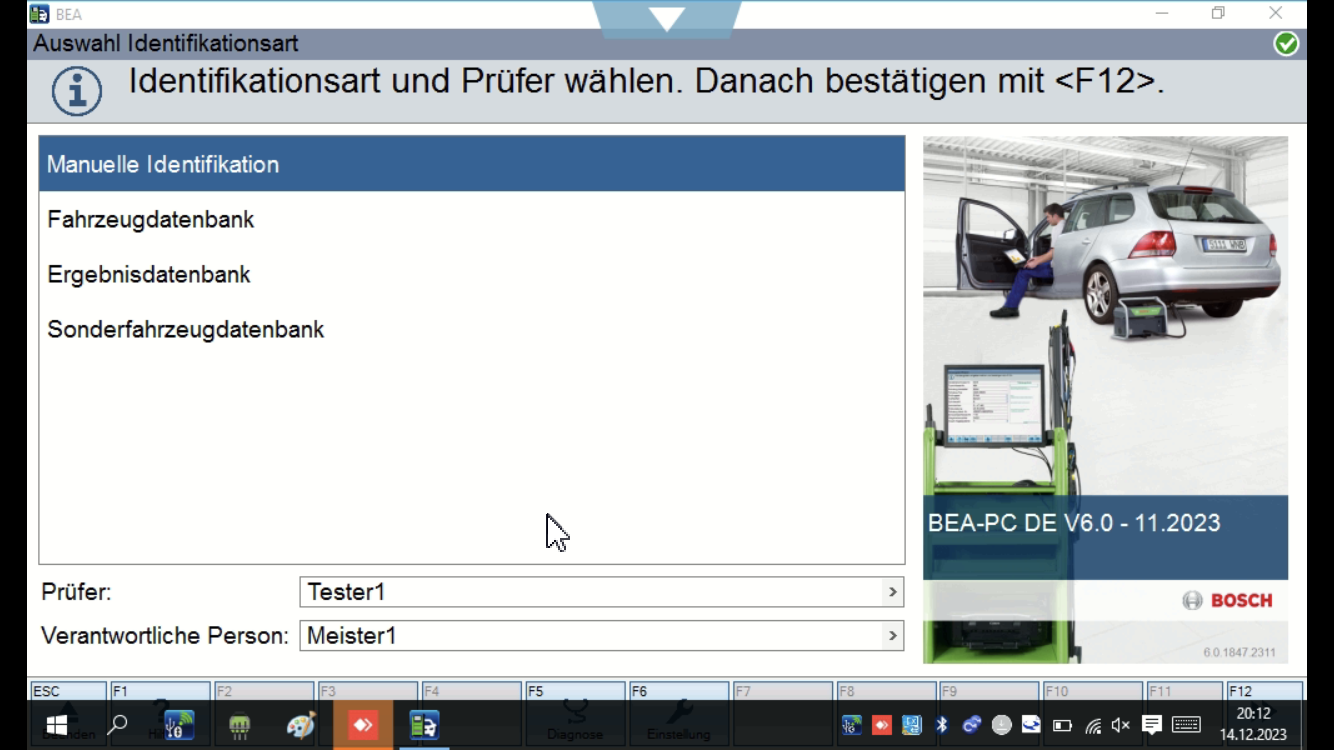Click the BEA app icon in title bar
Viewport: 1334px width, 750px height.
point(39,14)
